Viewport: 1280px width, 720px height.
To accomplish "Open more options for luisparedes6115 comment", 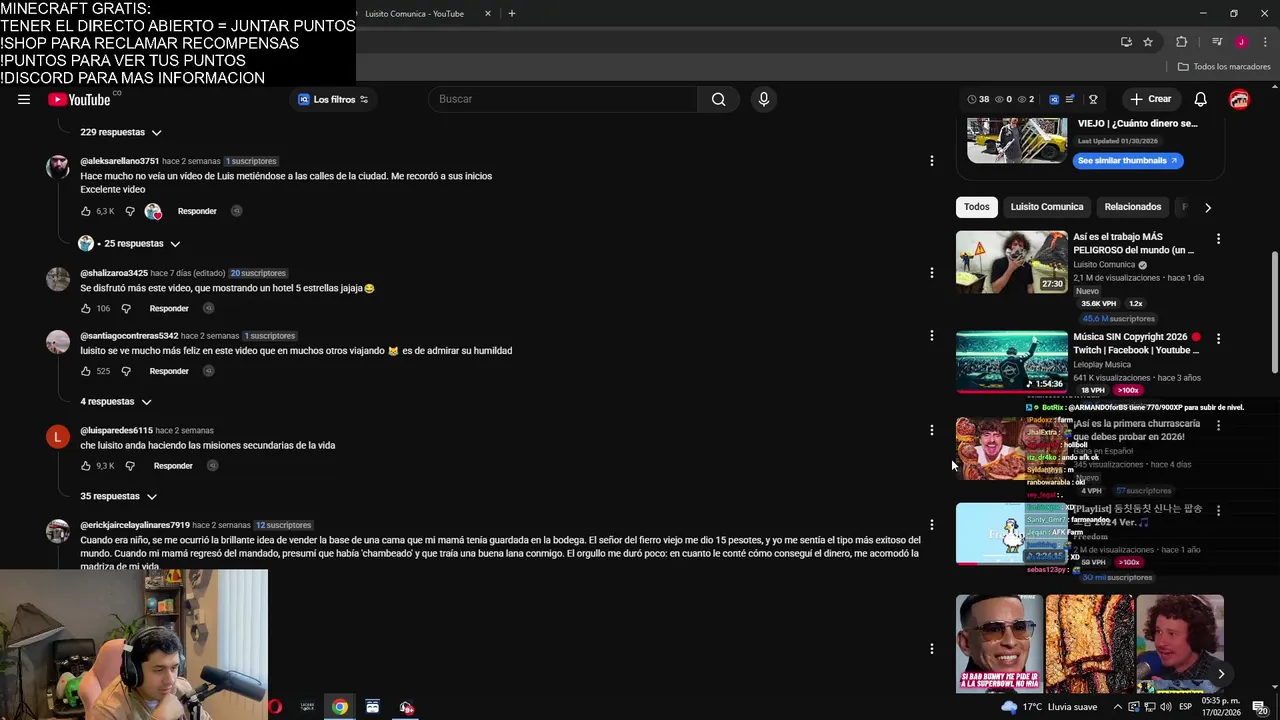I will click(931, 430).
